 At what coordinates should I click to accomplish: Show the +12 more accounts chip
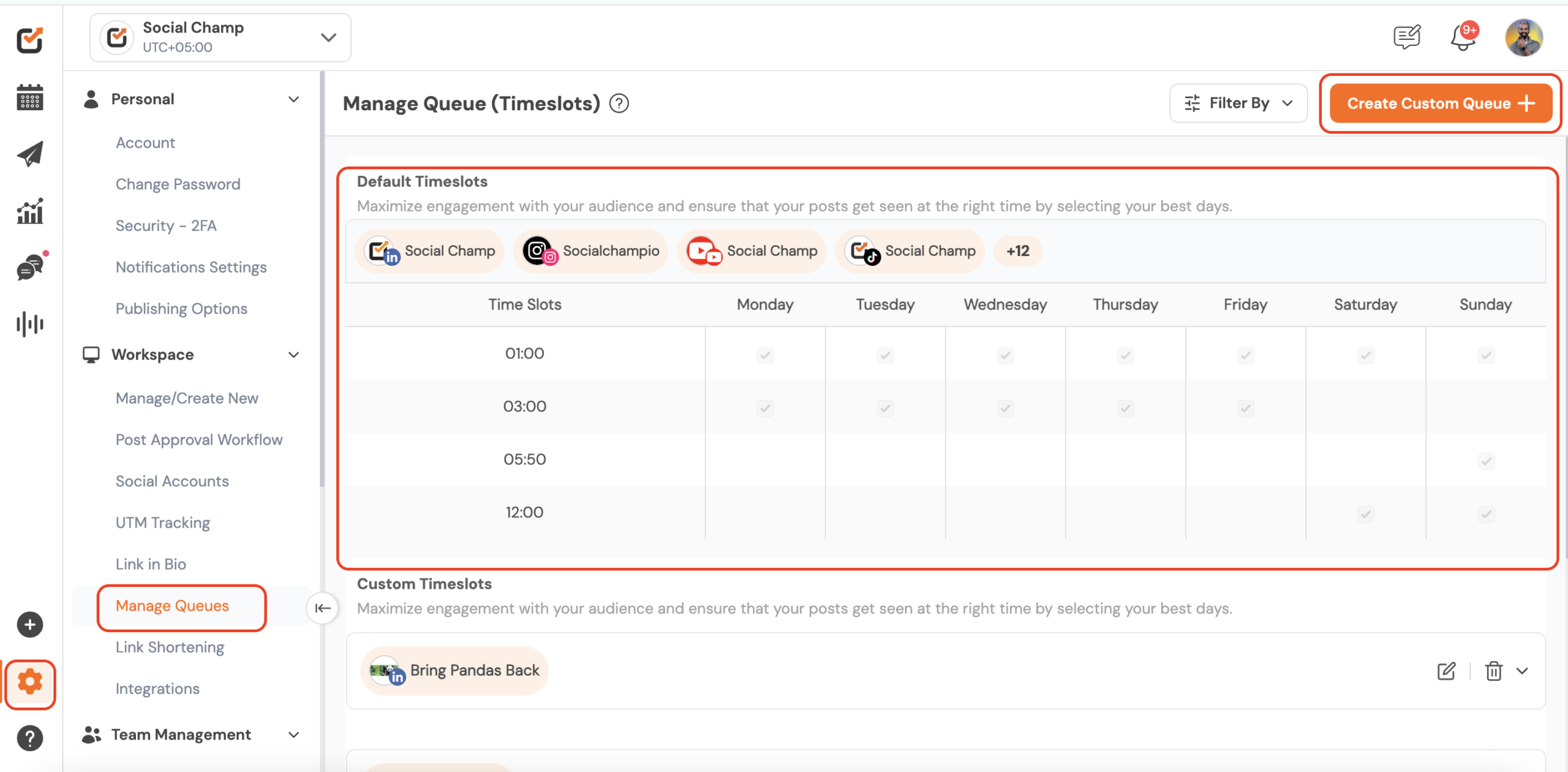click(x=1017, y=251)
